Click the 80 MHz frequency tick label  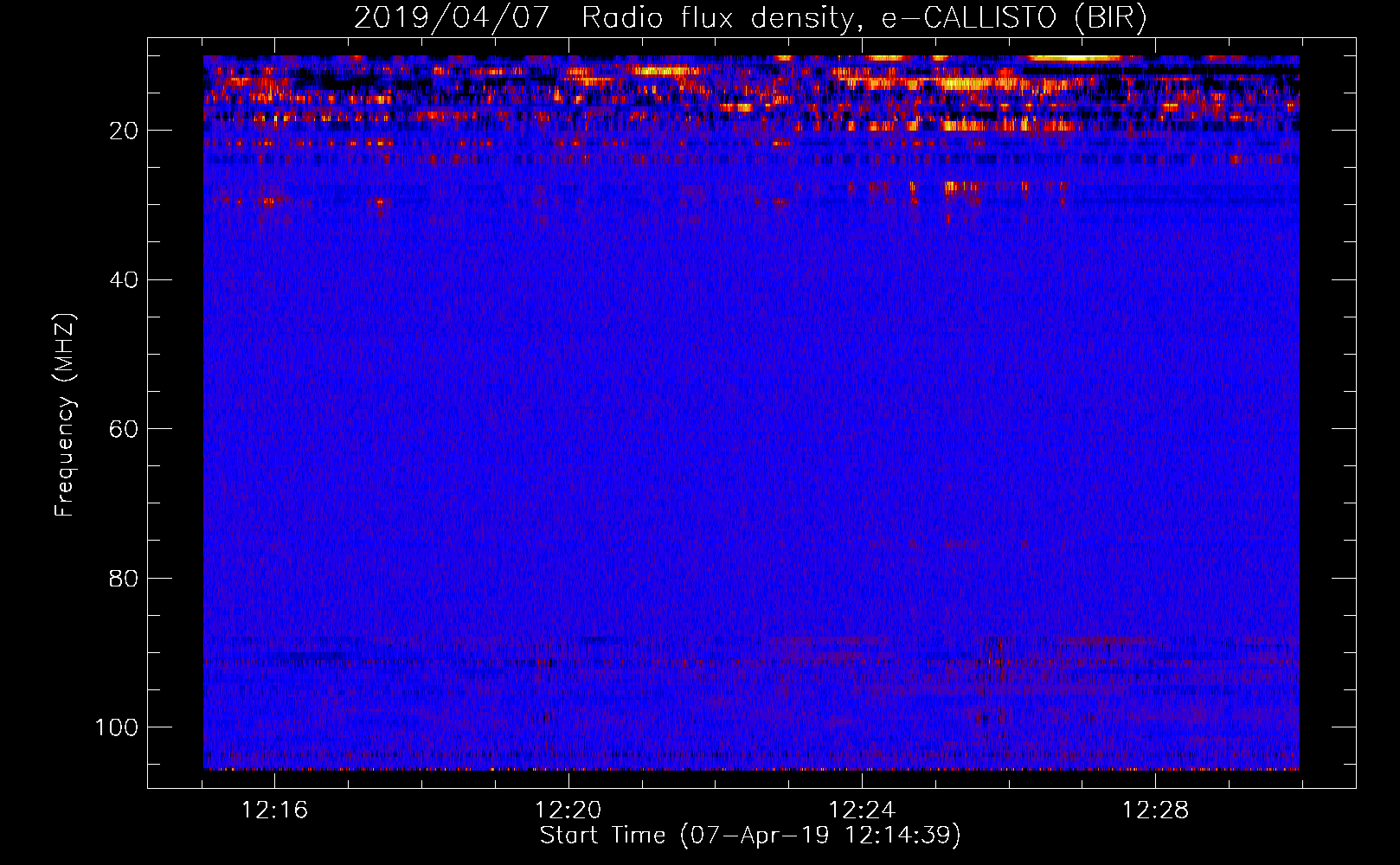point(124,578)
